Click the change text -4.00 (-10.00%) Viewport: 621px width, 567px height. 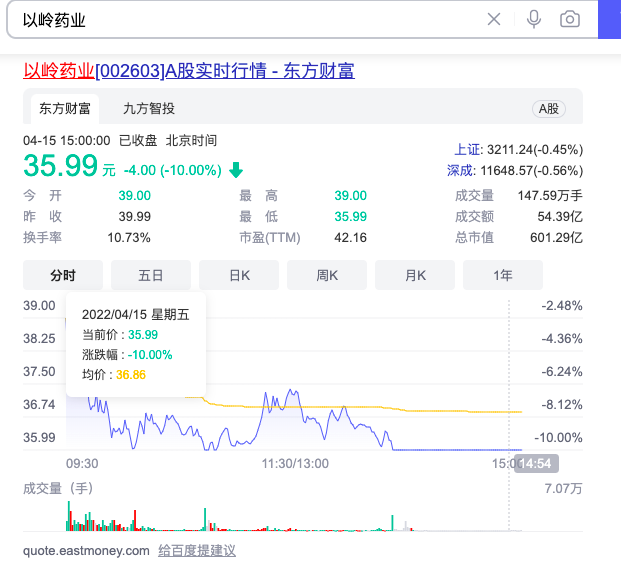173,170
